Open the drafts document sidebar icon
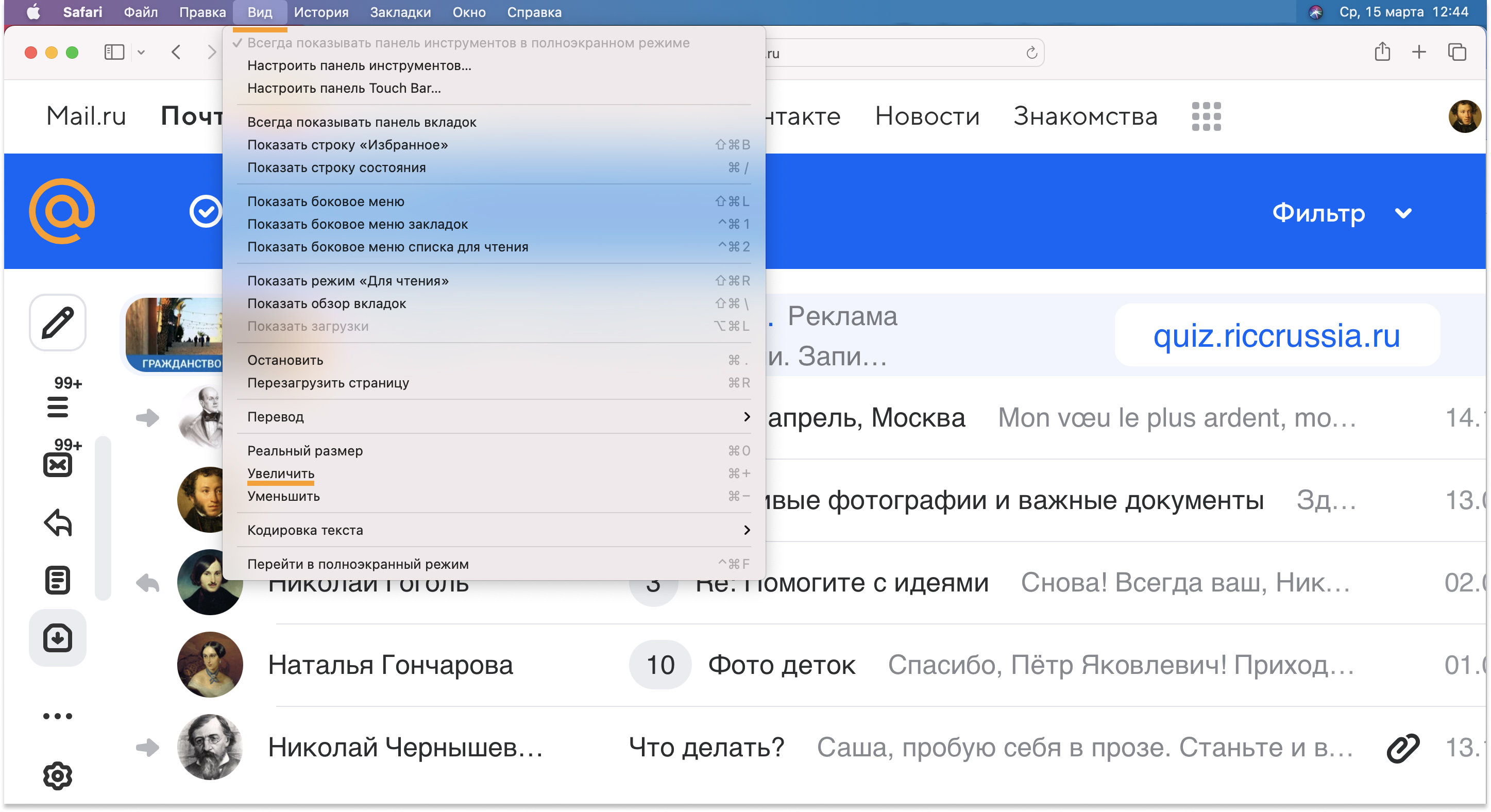This screenshot has width=1491, height=812. (x=57, y=580)
